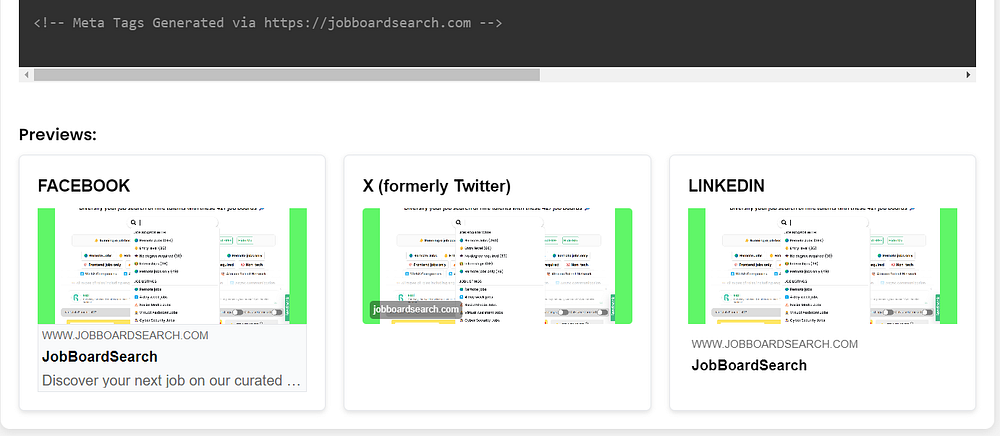Image resolution: width=1000 pixels, height=436 pixels.
Task: Click the 'Discover your next job' description text
Action: (x=171, y=381)
